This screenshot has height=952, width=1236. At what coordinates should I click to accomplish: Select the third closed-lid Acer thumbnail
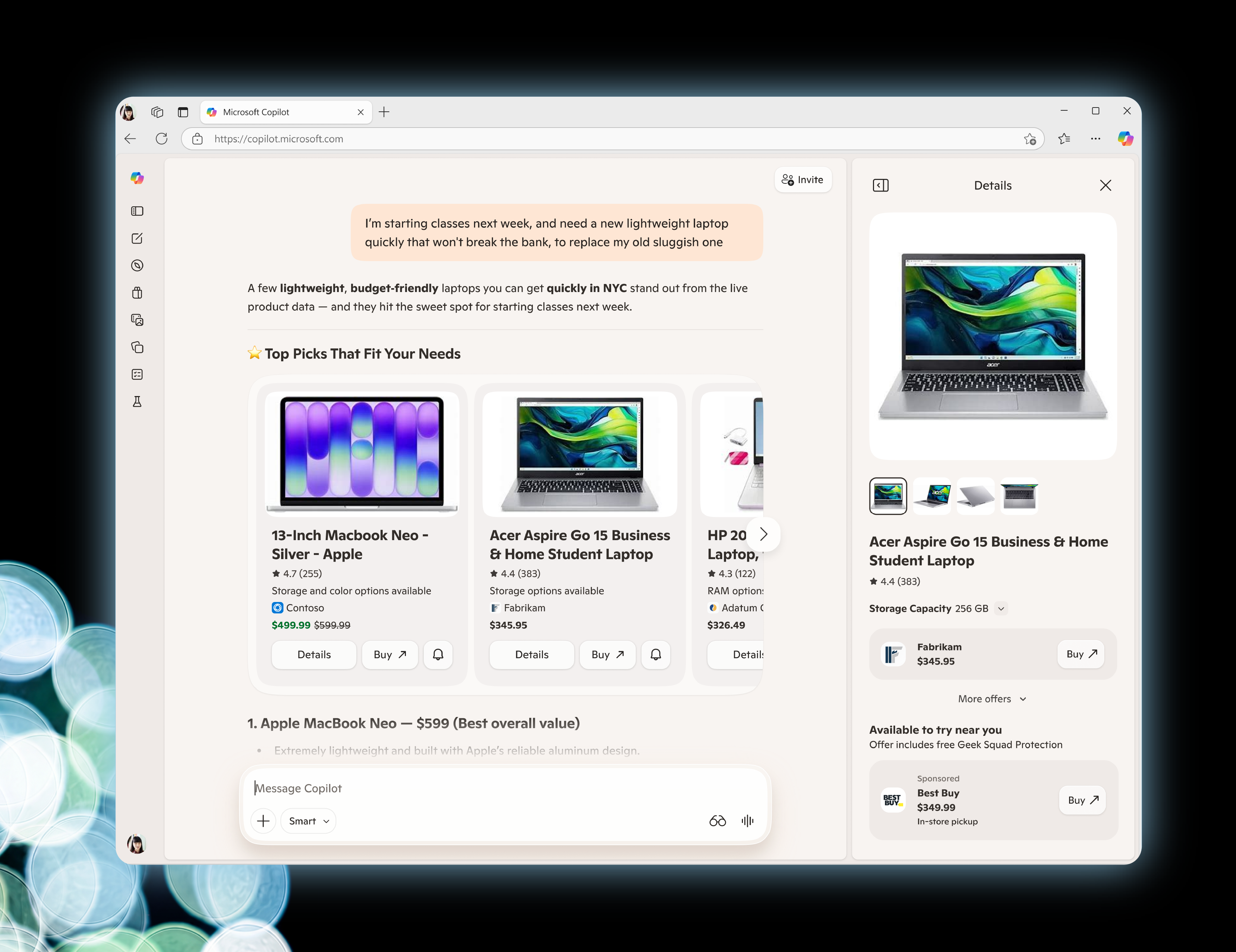coord(975,496)
